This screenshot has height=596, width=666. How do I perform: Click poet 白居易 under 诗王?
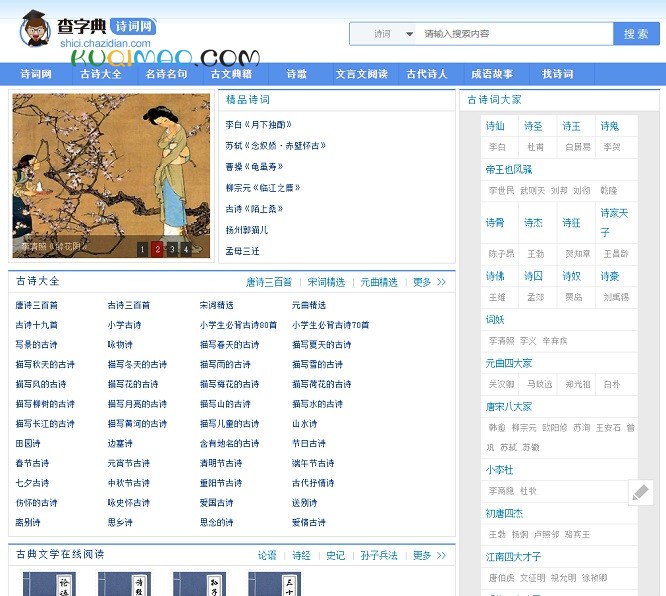(x=578, y=147)
